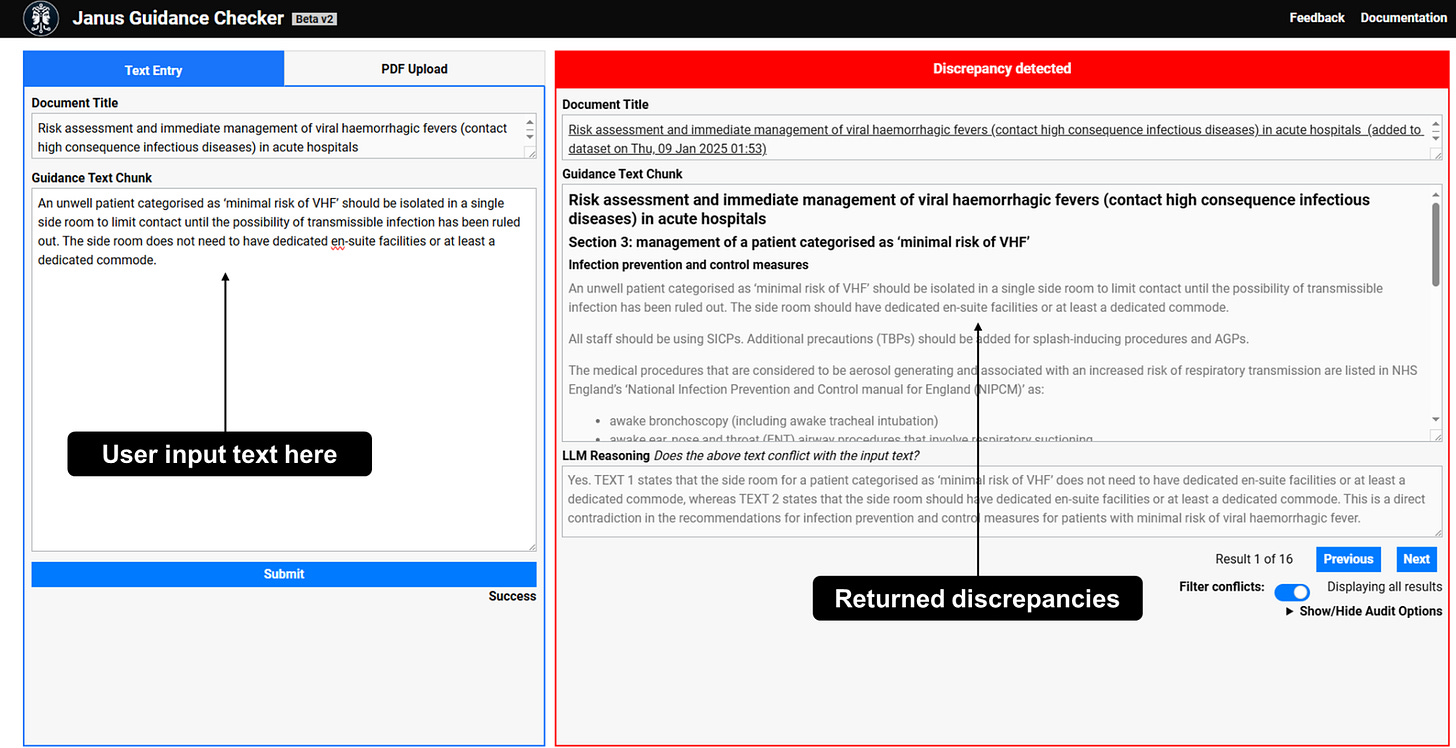Viewport: 1456px width, 748px height.
Task: Open the Feedback link
Action: click(x=1317, y=18)
